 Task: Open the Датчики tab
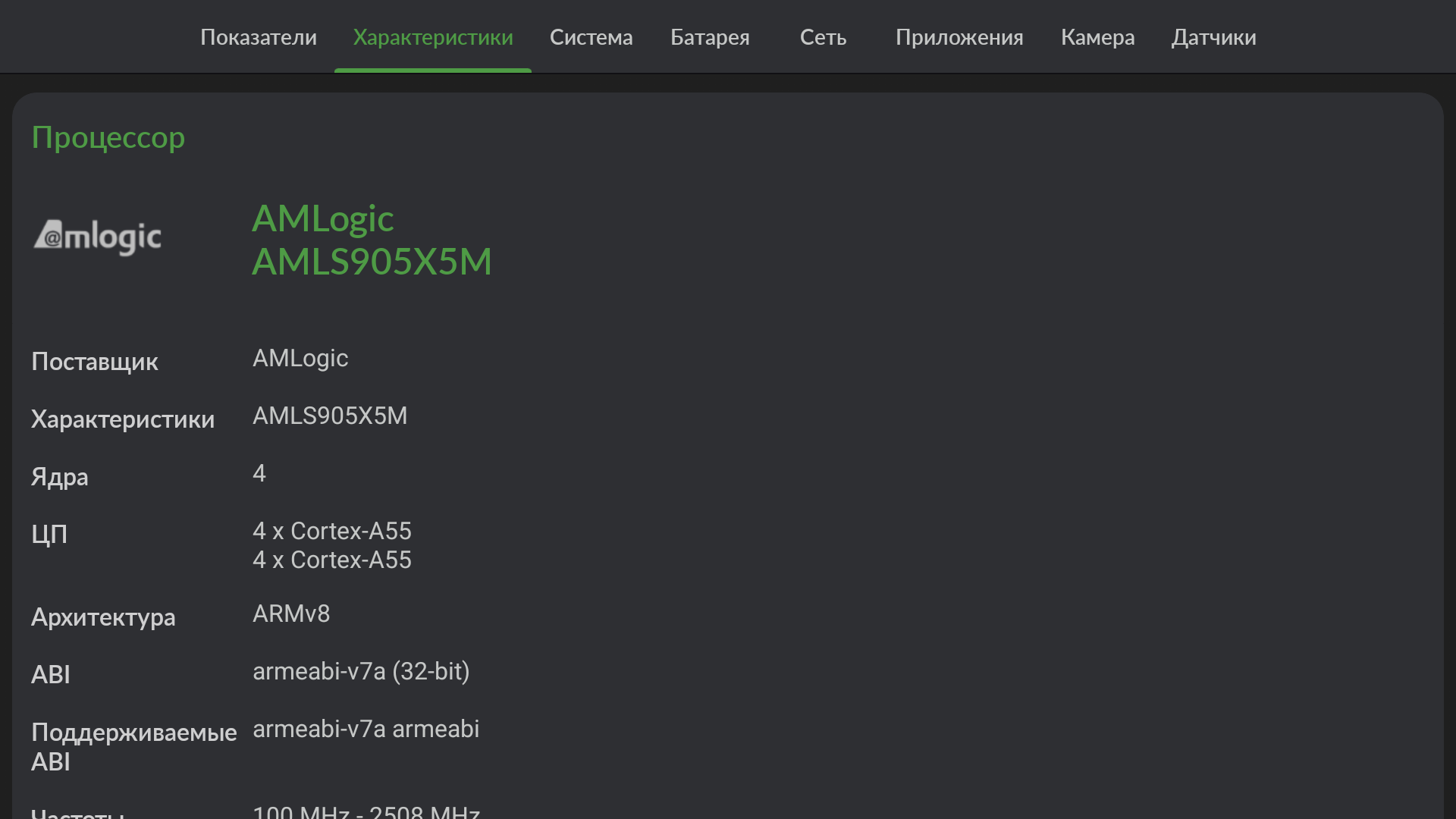click(1213, 37)
